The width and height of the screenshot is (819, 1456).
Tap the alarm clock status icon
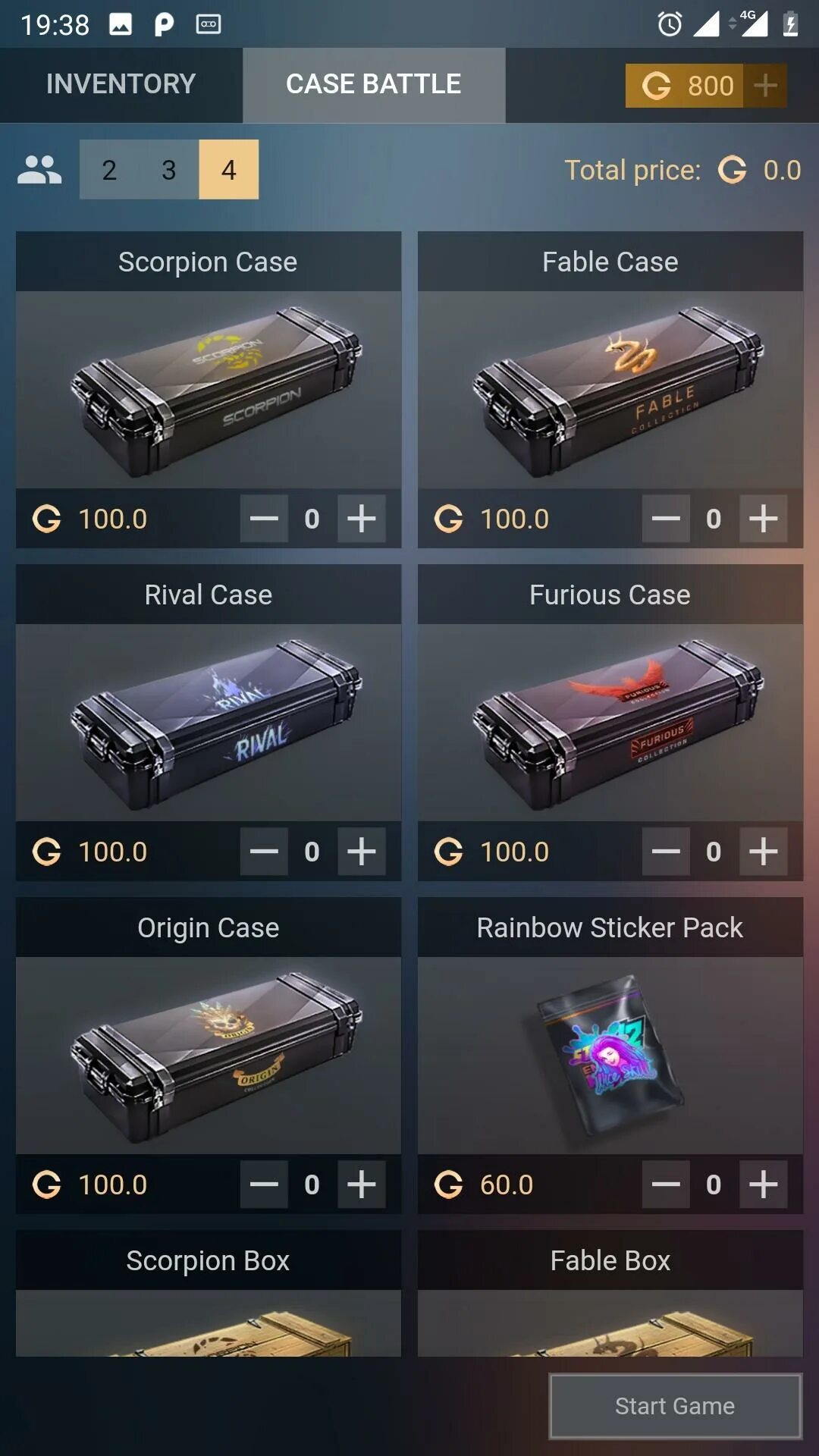pyautogui.click(x=670, y=24)
